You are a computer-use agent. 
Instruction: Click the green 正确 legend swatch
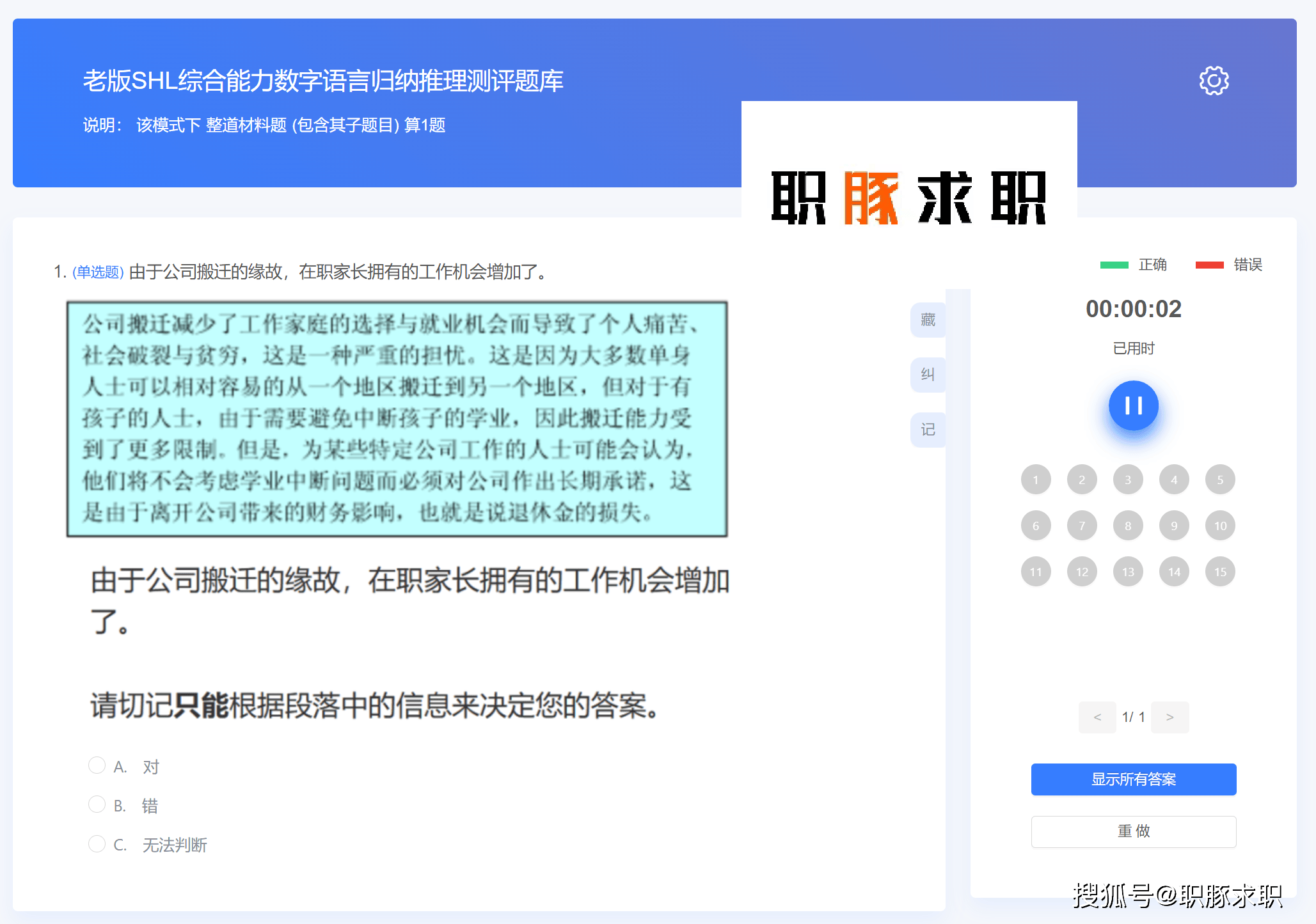coord(1114,265)
